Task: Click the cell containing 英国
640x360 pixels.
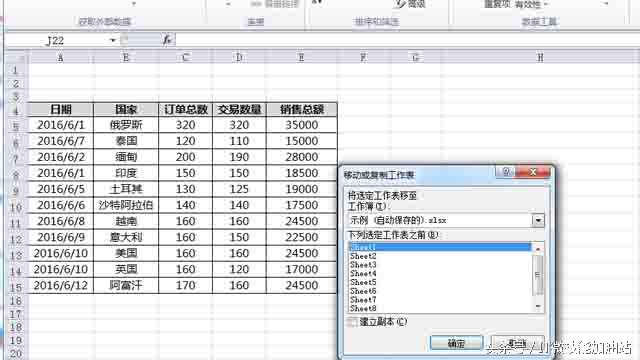Action: click(126, 269)
